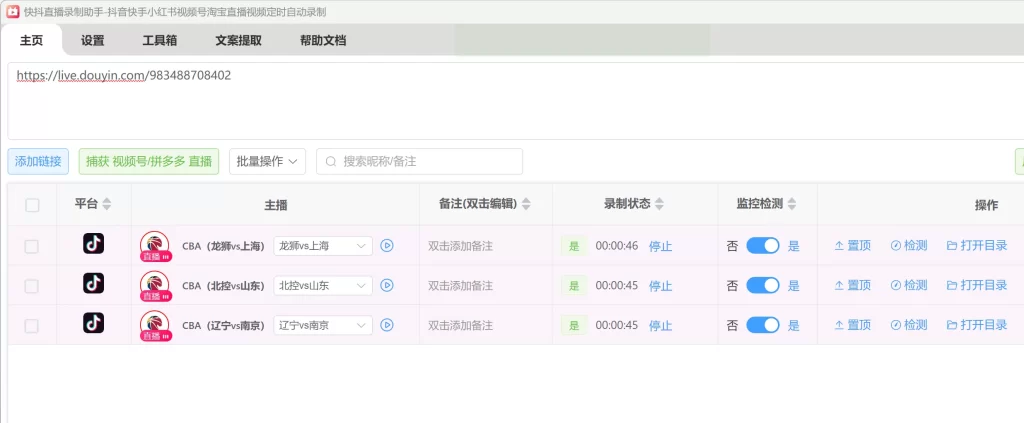
Task: Check the checkbox for the 北控vs山东 row
Action: point(32,286)
